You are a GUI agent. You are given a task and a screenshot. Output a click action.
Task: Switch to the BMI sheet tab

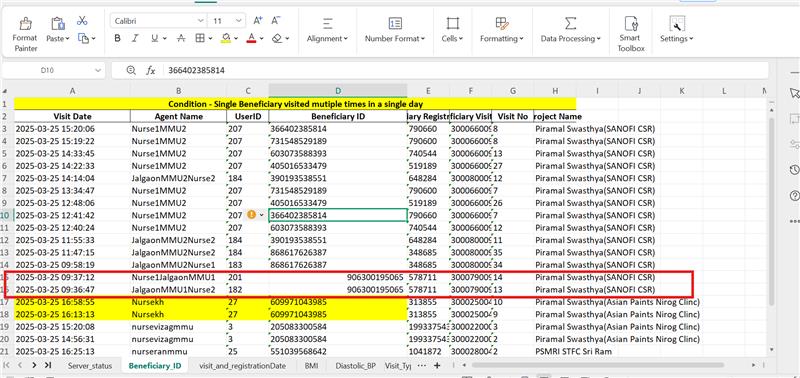(x=311, y=366)
